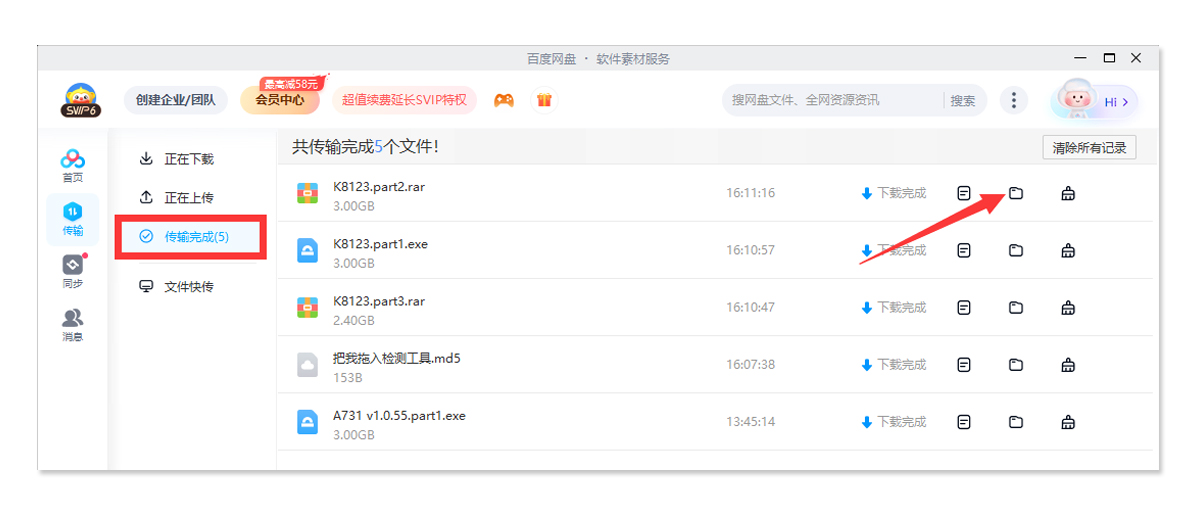Open the 同步 sync sidebar icon
Screen dimensions: 1200x514
(73, 270)
